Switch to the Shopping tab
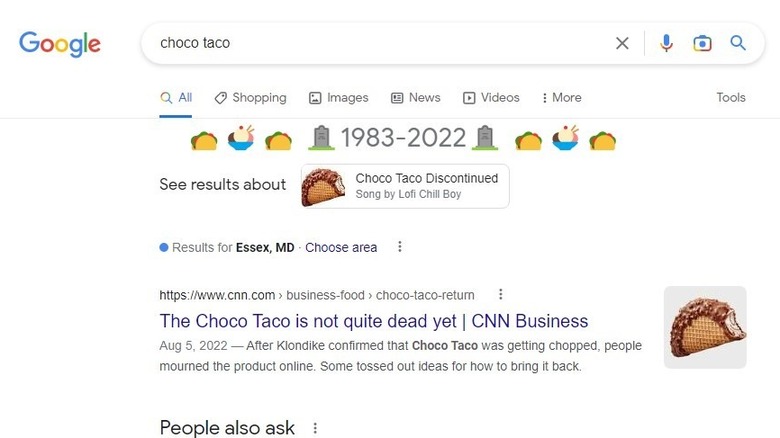 pos(250,98)
